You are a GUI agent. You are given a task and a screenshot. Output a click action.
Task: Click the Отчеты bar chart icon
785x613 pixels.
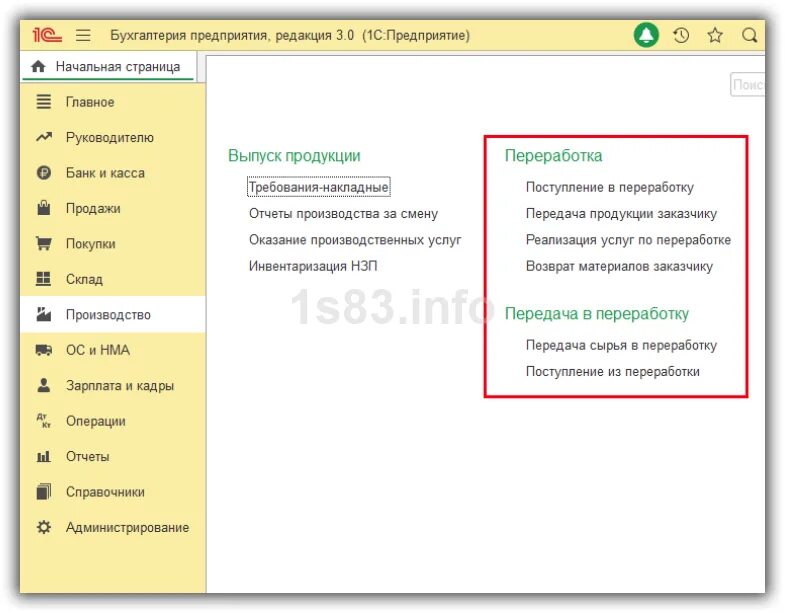(x=44, y=456)
